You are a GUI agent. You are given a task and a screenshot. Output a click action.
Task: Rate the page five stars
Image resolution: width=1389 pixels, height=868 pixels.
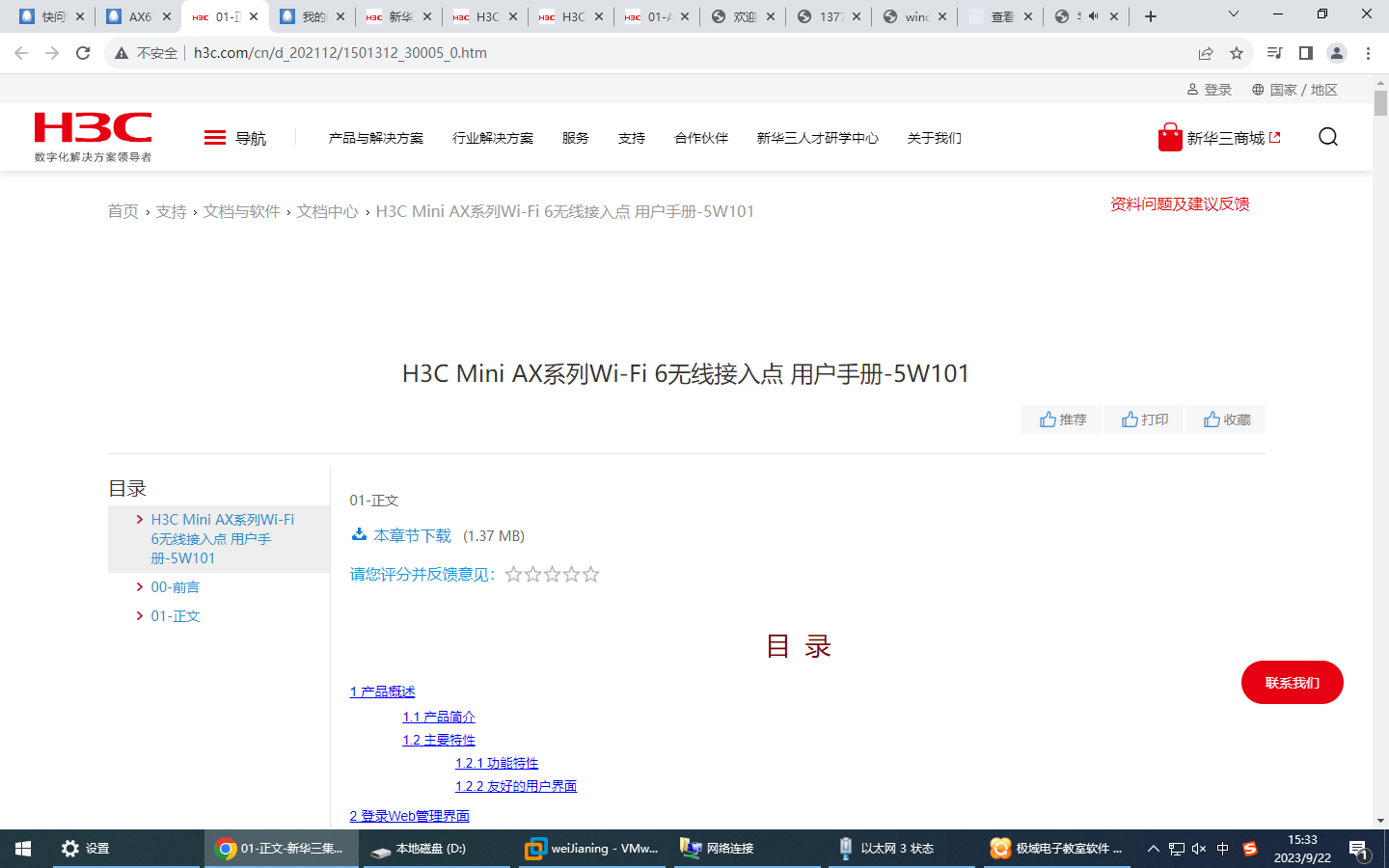(x=591, y=575)
